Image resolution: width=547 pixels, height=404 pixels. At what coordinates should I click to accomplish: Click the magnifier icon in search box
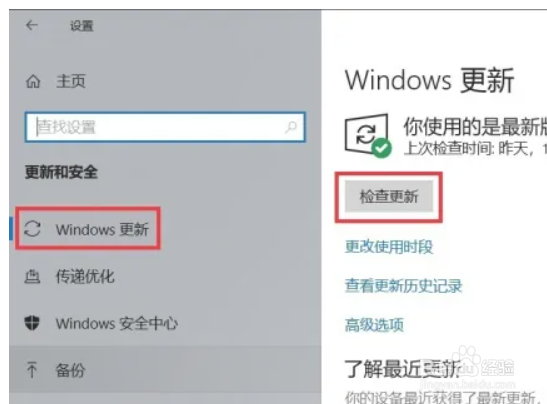[x=291, y=127]
